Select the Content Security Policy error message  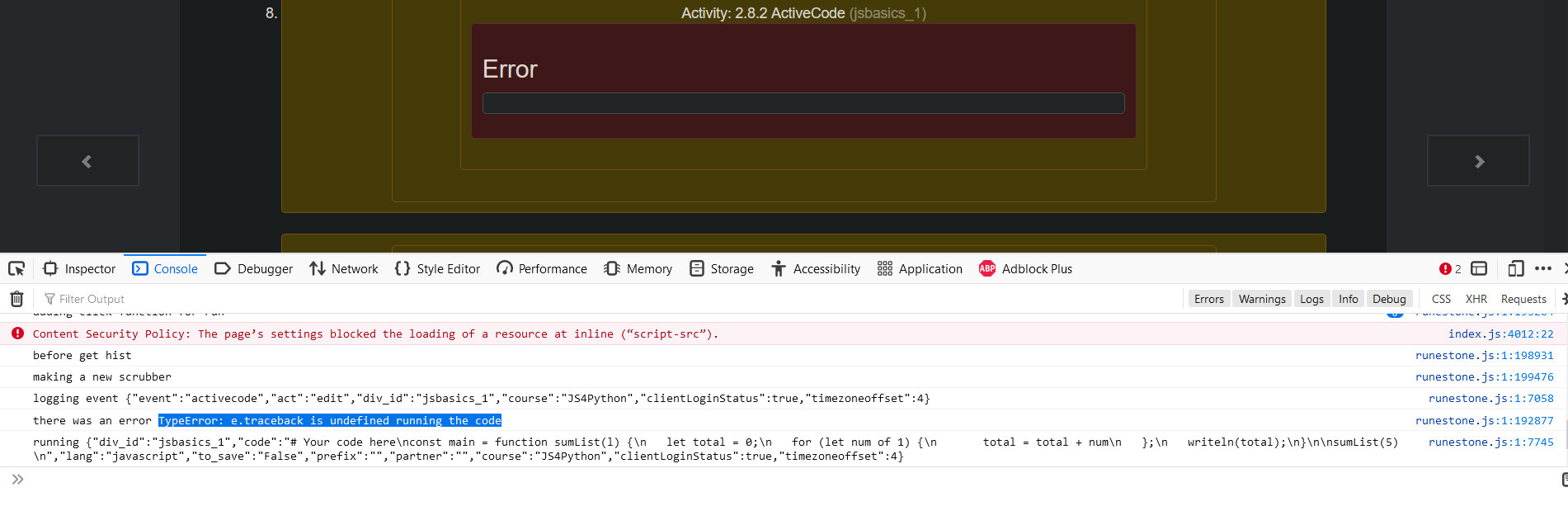pos(375,334)
